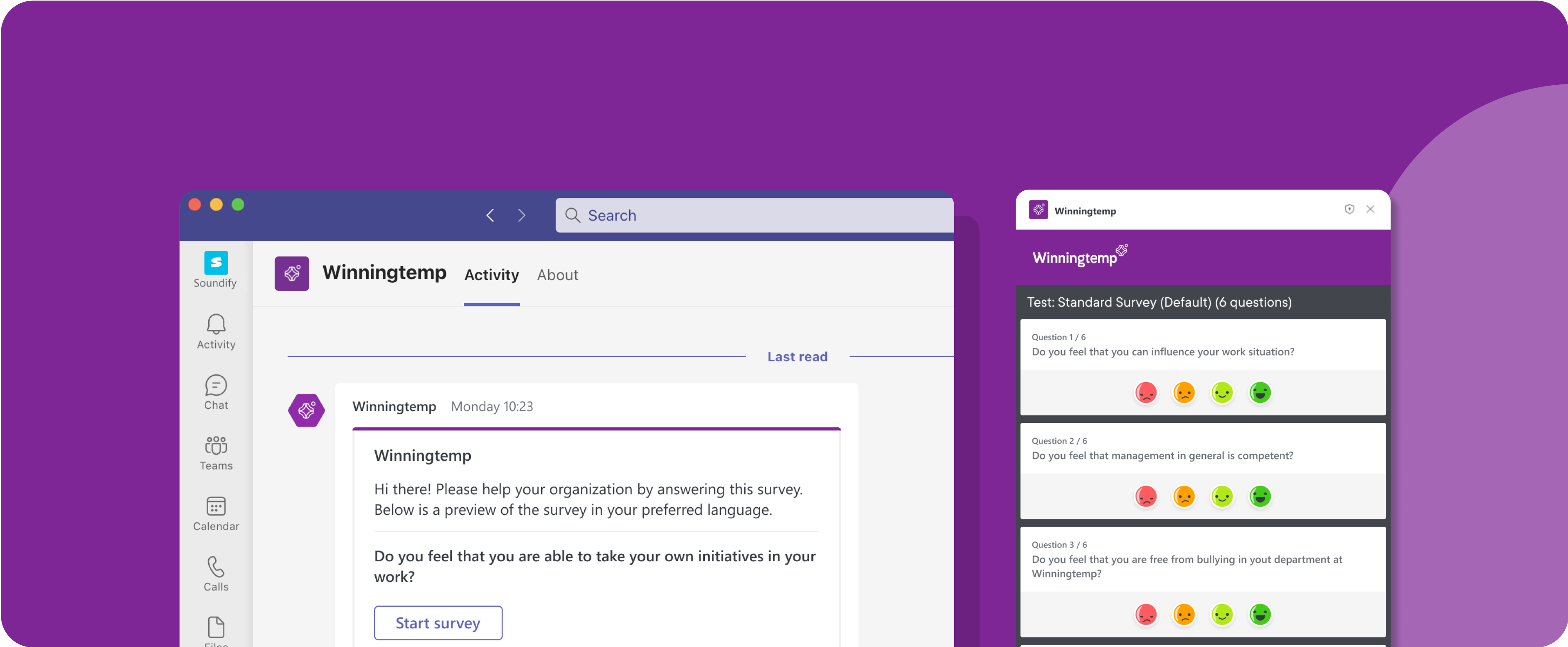Viewport: 1568px width, 647px height.
Task: Select dark green happy face, Question 1
Action: pyautogui.click(x=1260, y=393)
